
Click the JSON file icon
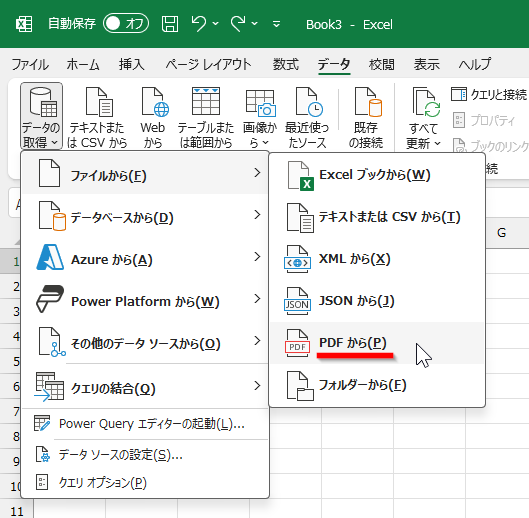click(x=297, y=301)
